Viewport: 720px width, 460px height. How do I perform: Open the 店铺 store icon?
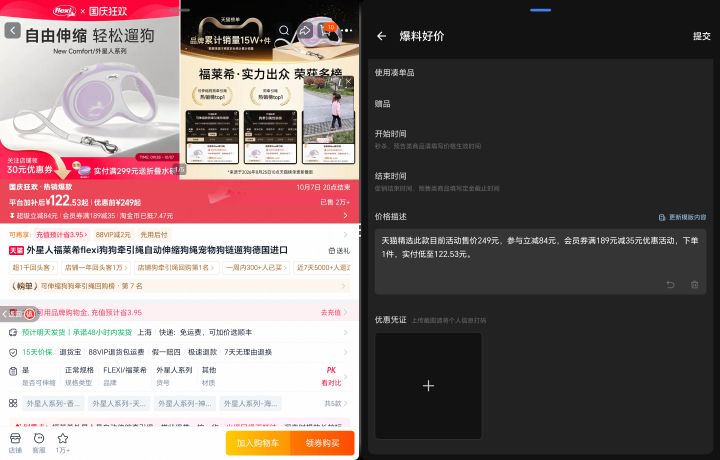[15, 443]
